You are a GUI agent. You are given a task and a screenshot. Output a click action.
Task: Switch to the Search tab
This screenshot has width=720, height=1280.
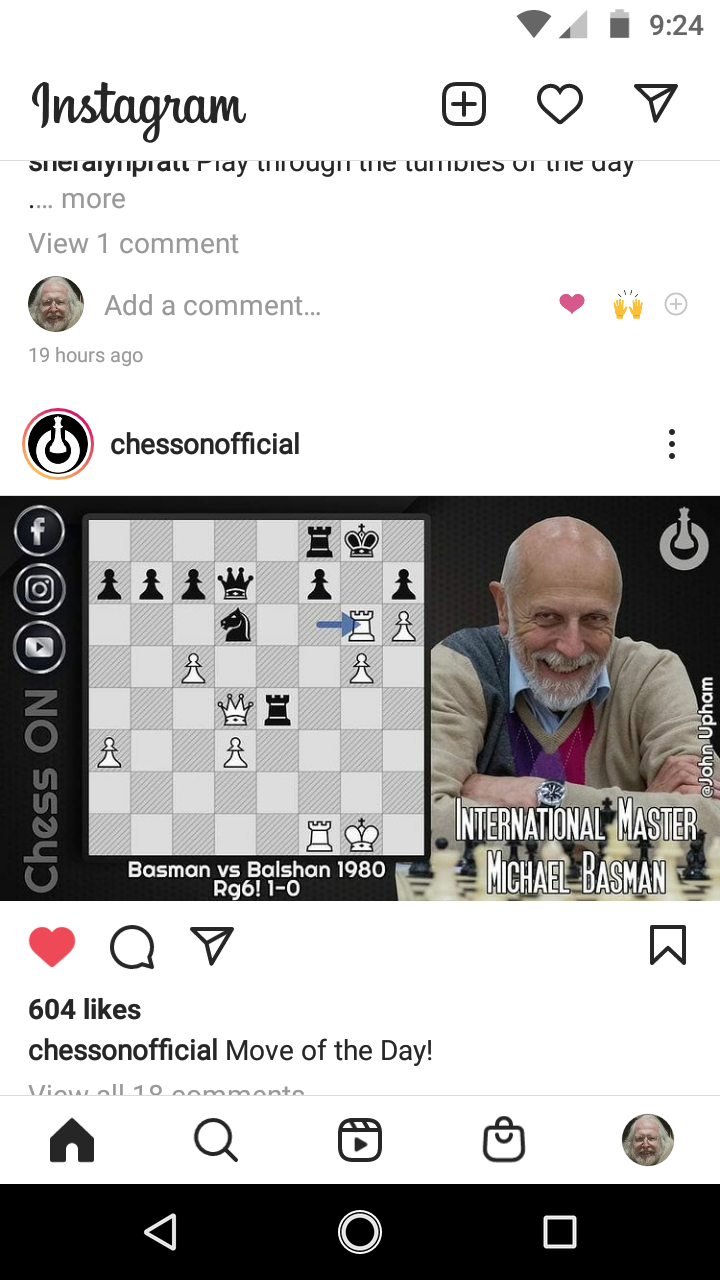[216, 1140]
